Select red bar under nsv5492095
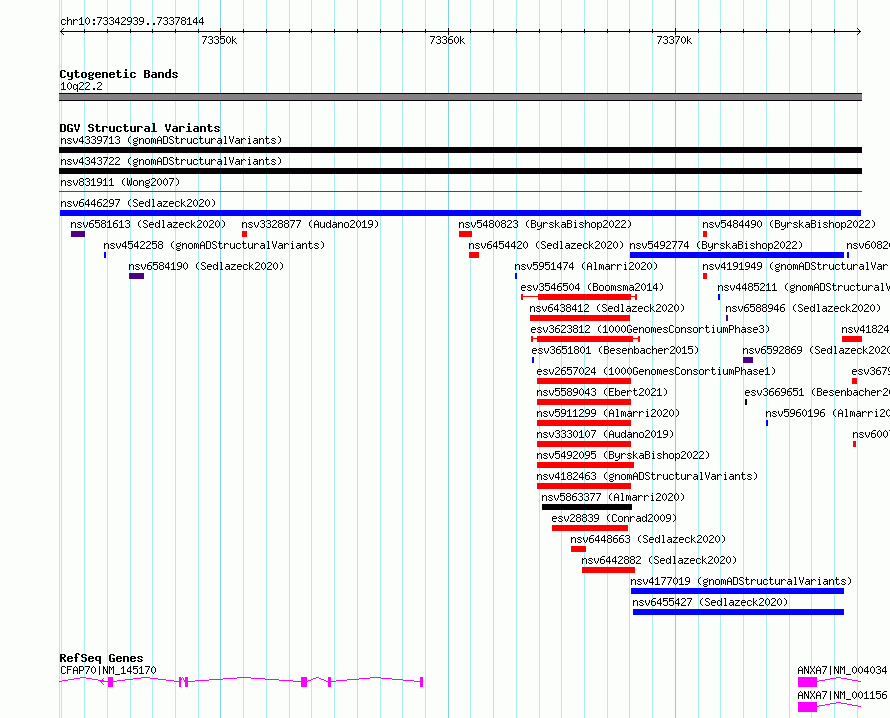Image resolution: width=890 pixels, height=718 pixels. (x=585, y=465)
